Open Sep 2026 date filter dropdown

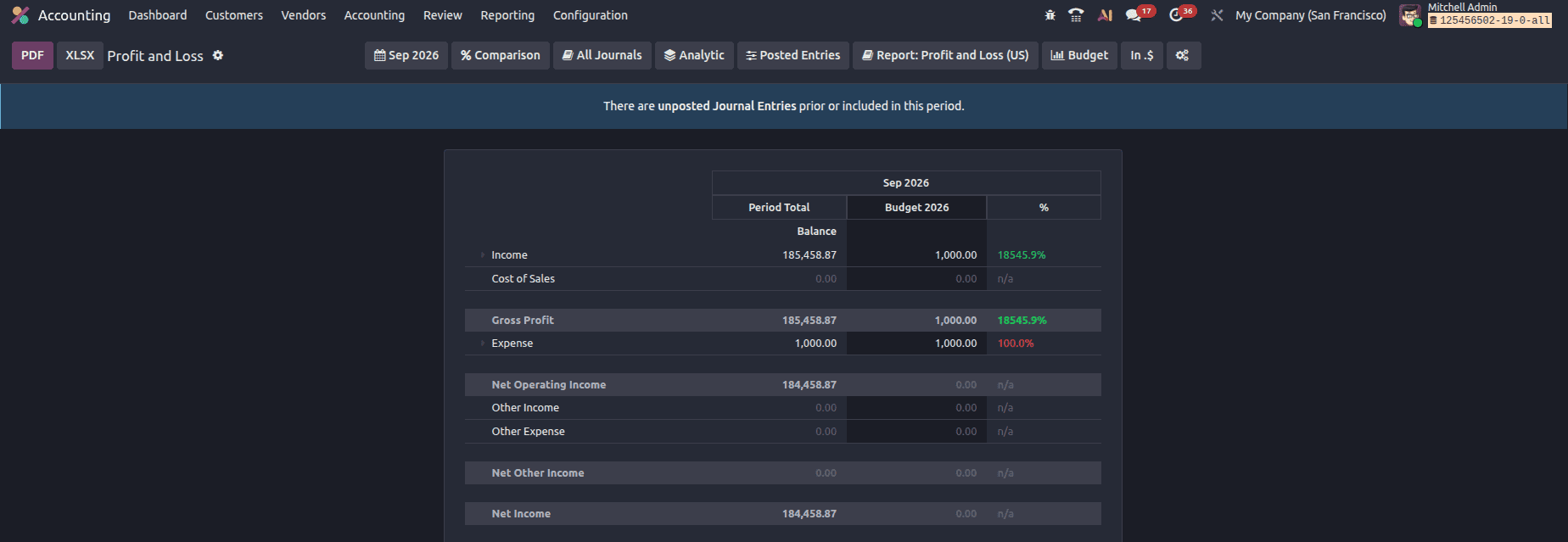(406, 55)
